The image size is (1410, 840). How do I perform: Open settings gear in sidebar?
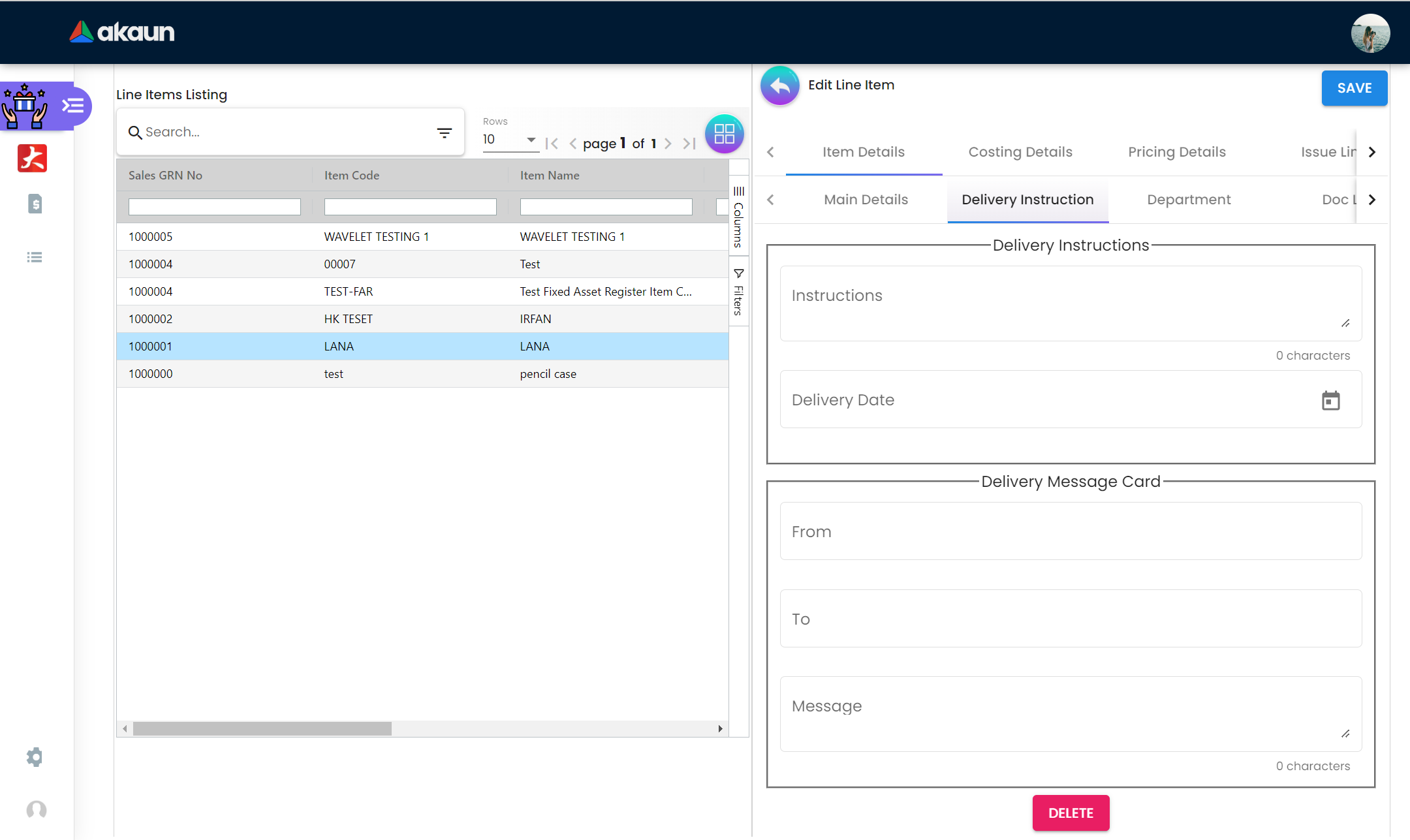point(35,757)
